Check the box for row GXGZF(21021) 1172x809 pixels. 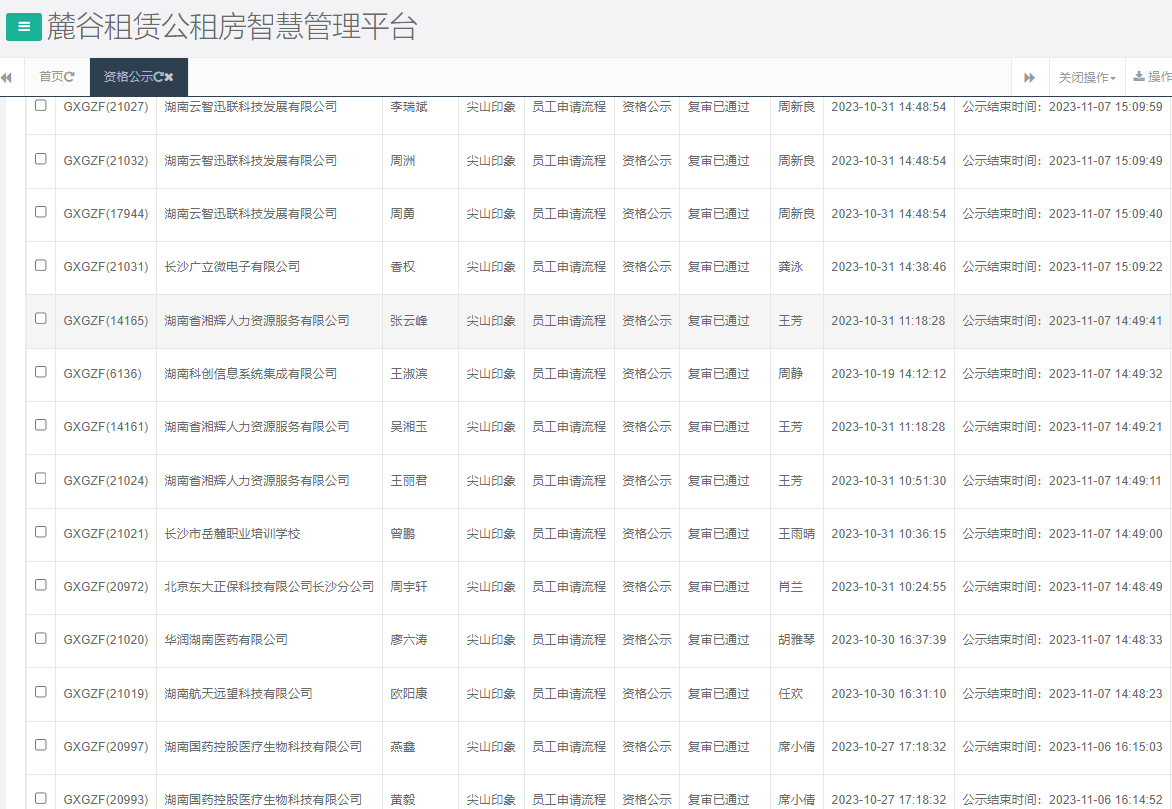41,532
